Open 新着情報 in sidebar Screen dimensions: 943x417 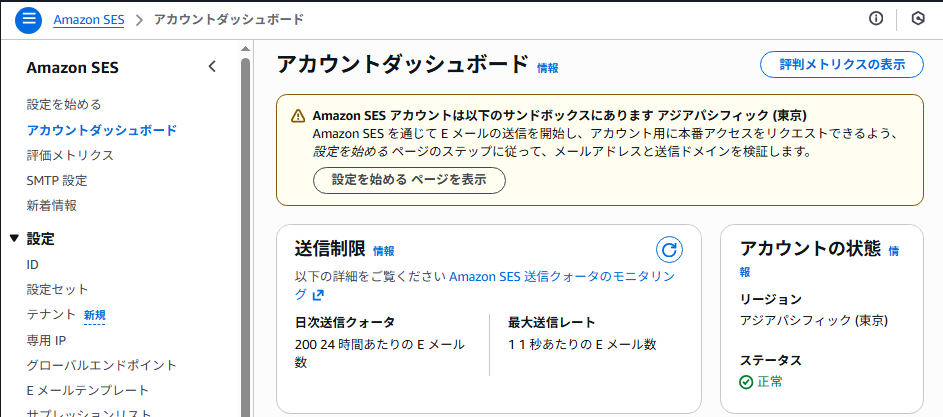click(52, 206)
